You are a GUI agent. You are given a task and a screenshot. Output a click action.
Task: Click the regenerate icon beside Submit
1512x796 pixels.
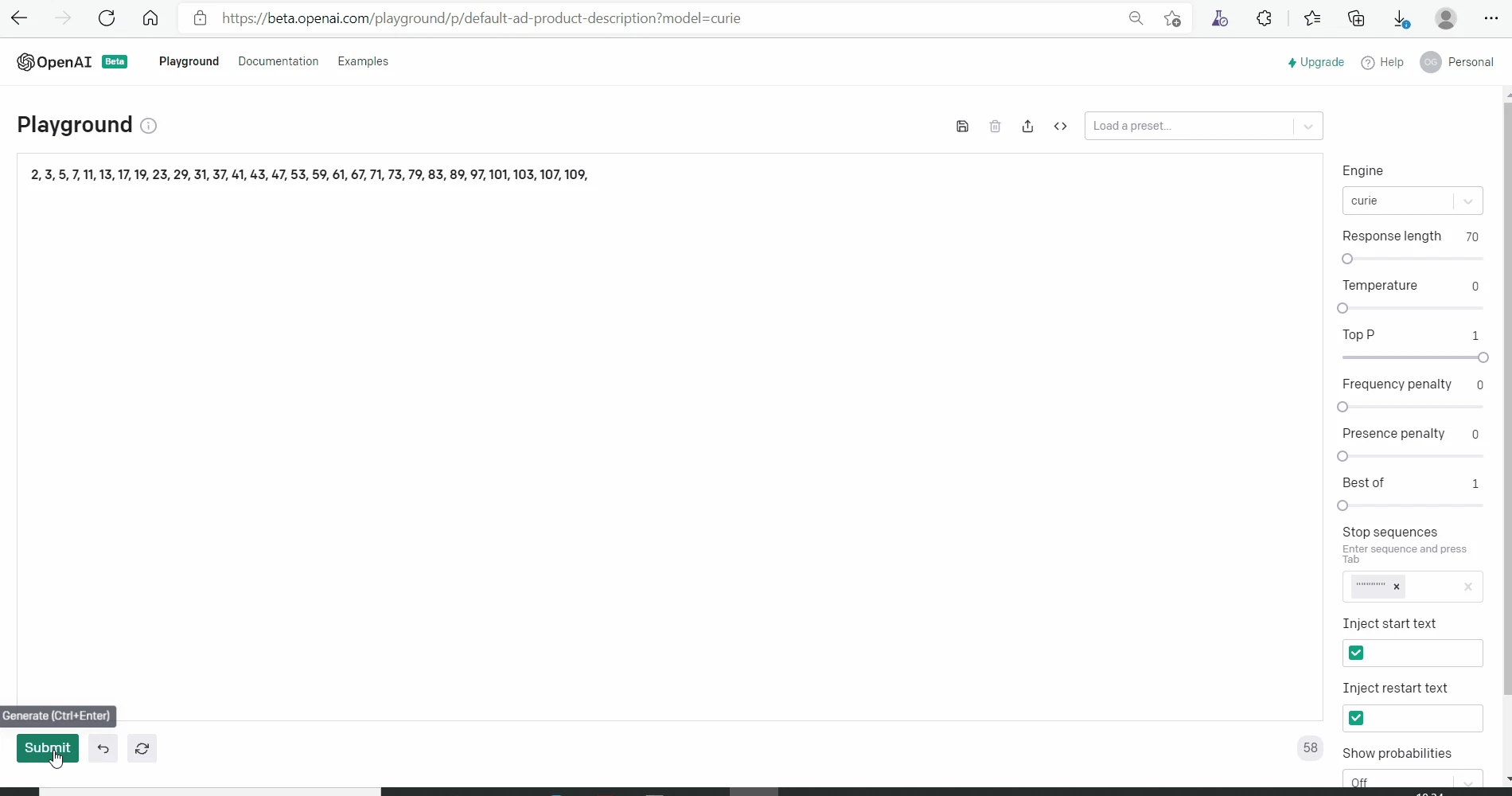click(x=142, y=748)
